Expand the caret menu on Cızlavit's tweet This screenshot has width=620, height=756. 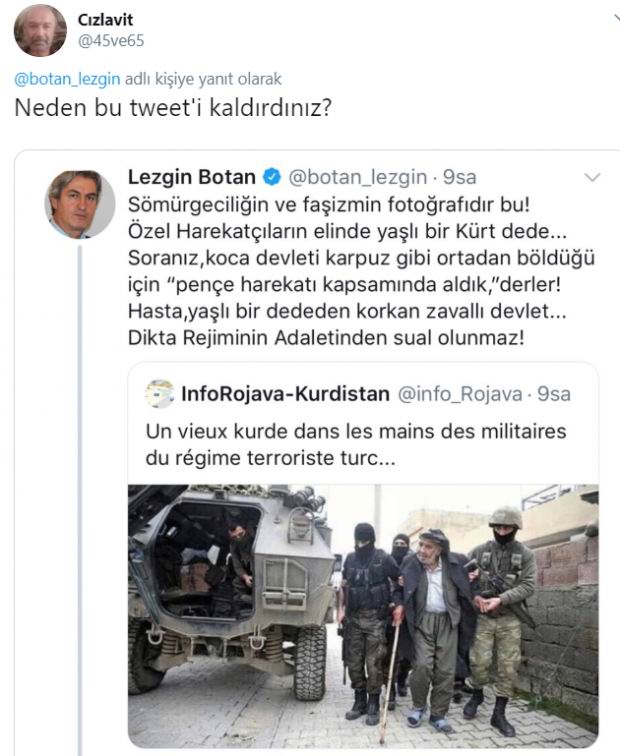612,20
